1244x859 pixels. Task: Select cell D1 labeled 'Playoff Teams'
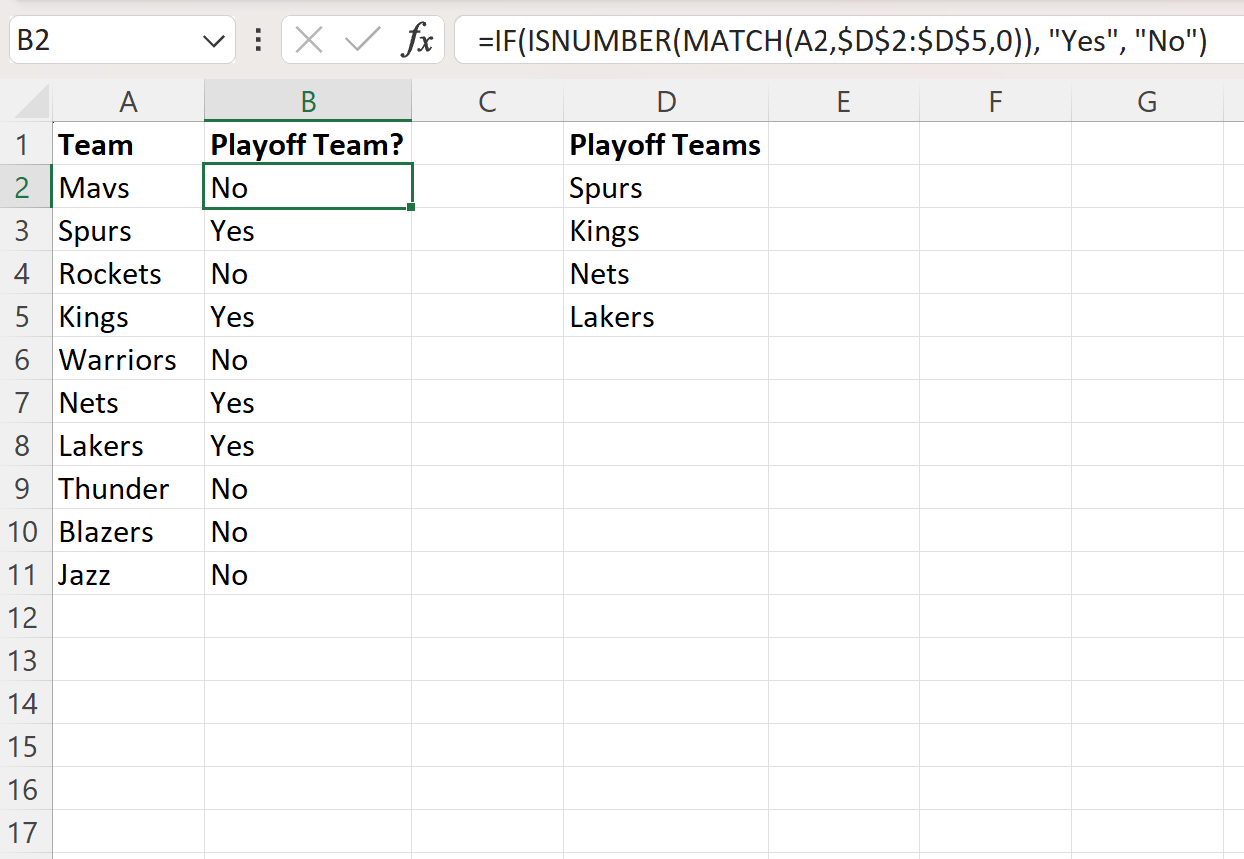[x=665, y=144]
